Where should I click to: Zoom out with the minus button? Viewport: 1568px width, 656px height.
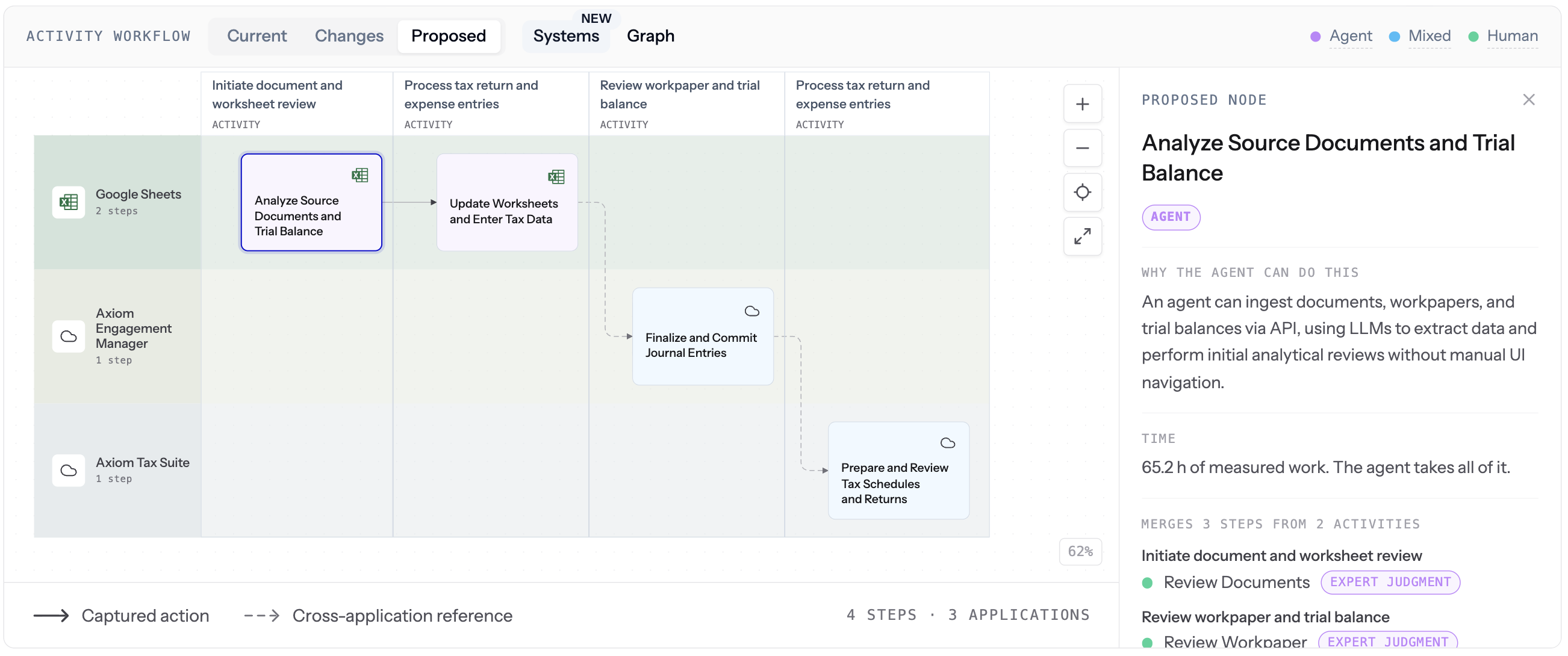[1082, 148]
